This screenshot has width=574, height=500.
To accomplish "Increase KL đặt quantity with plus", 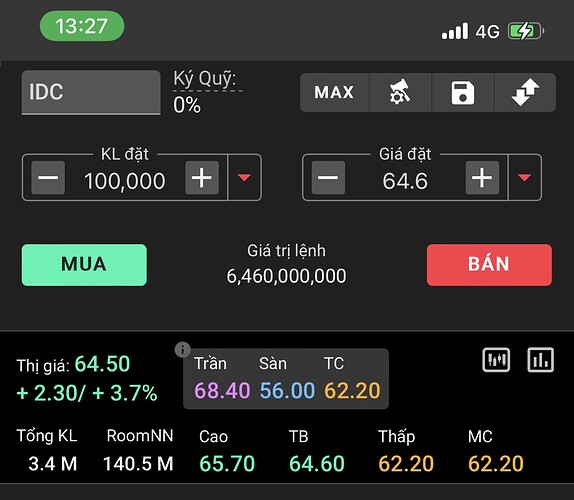I will click(202, 178).
